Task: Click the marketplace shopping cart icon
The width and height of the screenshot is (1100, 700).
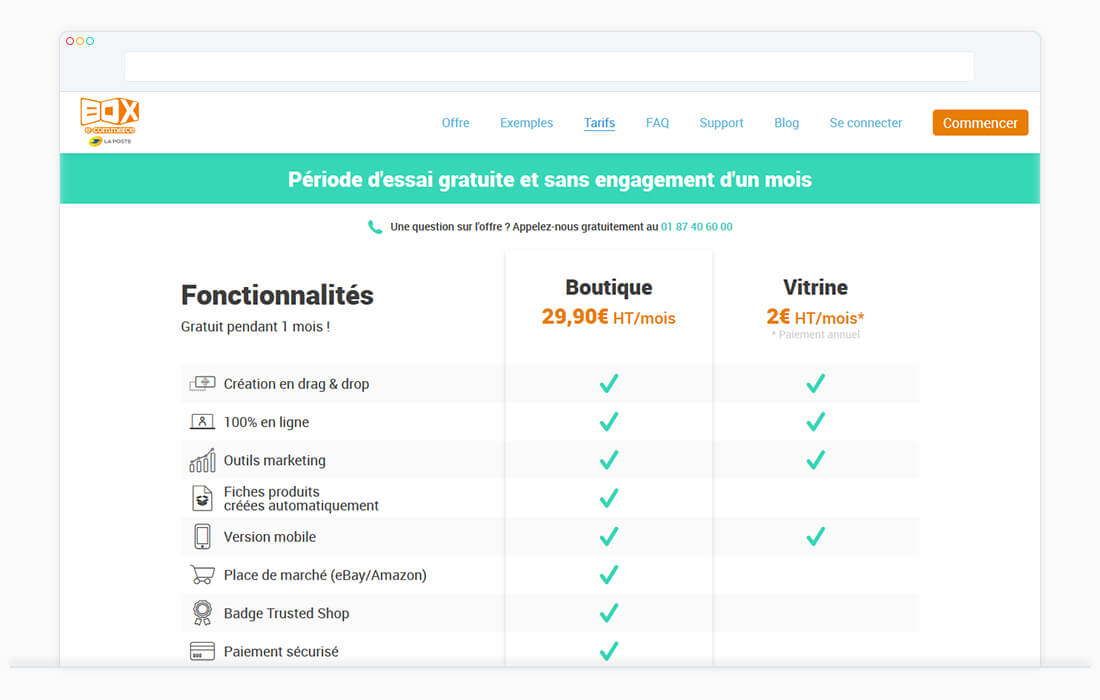Action: 202,575
